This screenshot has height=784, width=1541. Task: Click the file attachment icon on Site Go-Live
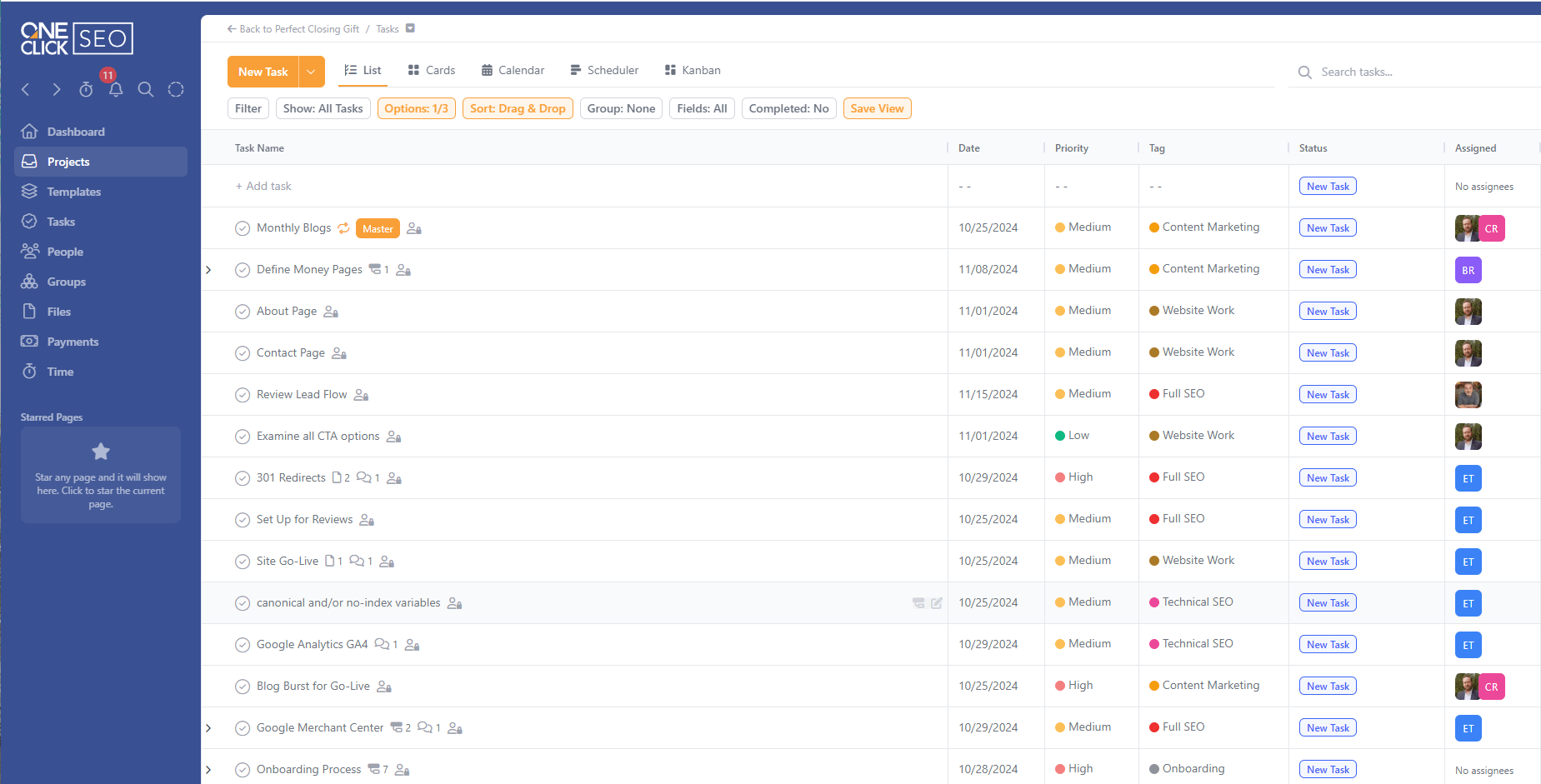(330, 562)
